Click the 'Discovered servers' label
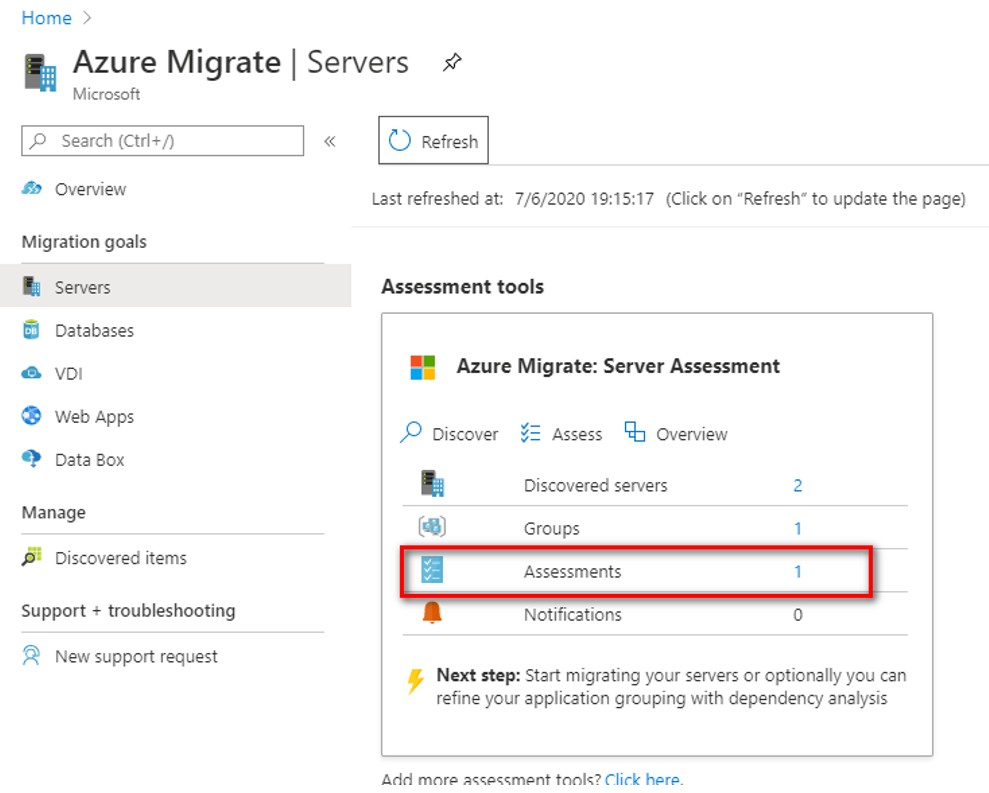This screenshot has height=793, width=989. tap(595, 485)
